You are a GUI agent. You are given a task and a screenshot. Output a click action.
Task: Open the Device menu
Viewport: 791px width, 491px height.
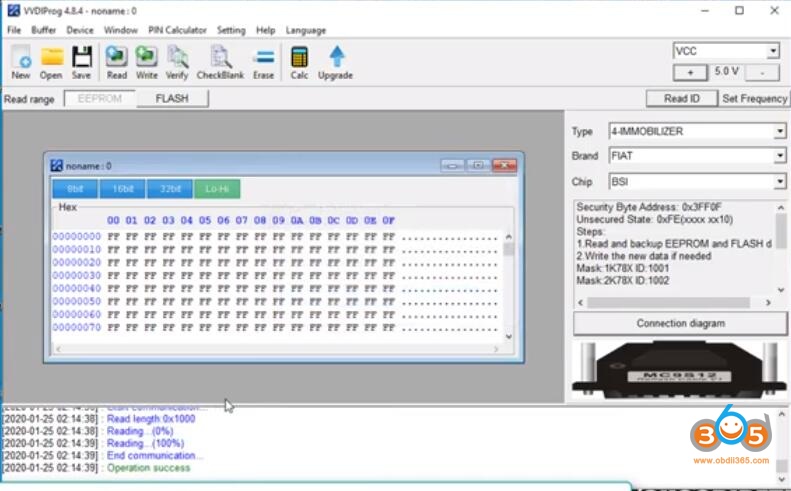click(80, 30)
